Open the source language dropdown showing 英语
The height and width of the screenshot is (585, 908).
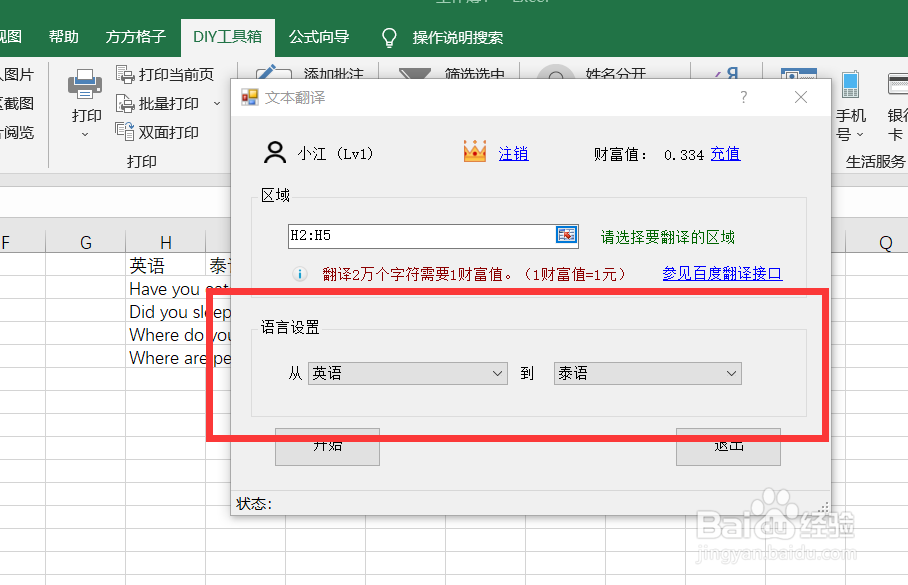tap(408, 374)
